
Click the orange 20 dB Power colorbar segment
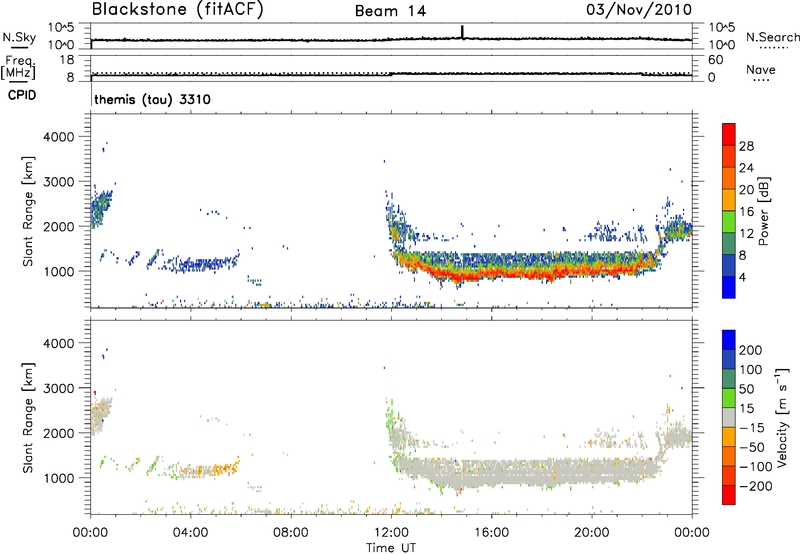pos(729,179)
